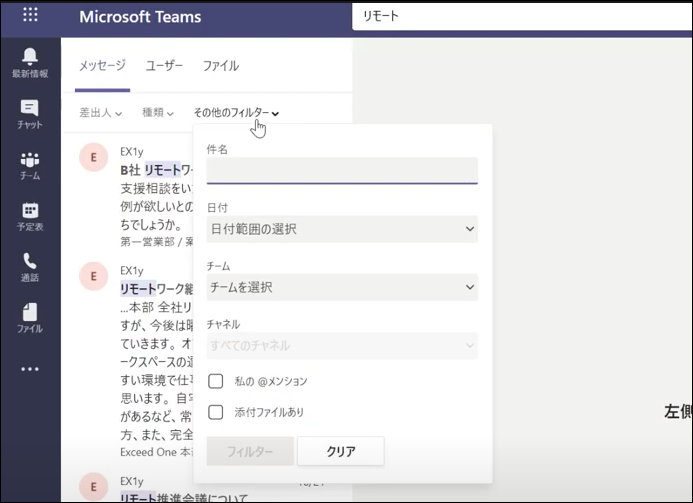Open 最新情報 activity bell icon
Screen dimensions: 693x503
coord(30,63)
